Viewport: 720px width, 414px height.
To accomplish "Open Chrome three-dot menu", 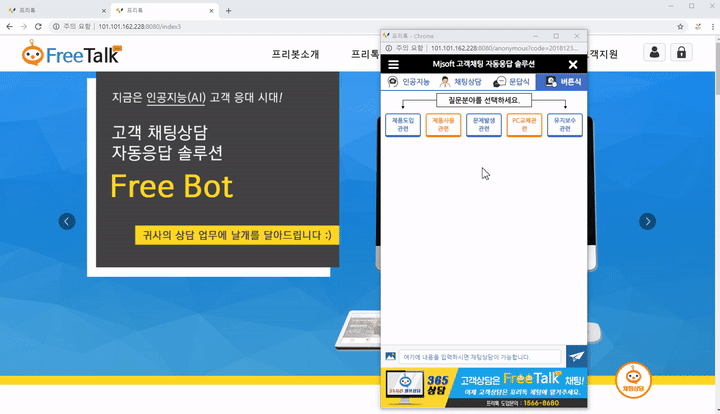I will tap(711, 27).
